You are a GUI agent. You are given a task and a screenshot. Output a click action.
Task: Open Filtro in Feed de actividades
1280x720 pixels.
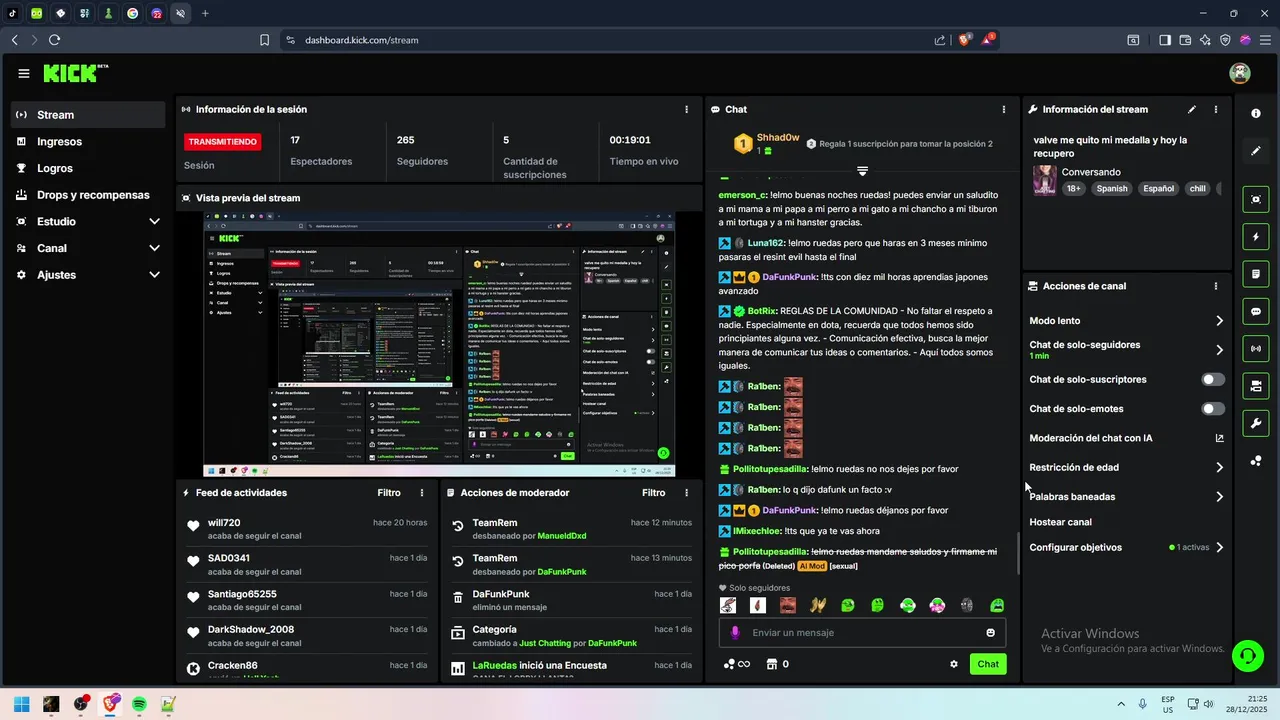pyautogui.click(x=389, y=493)
